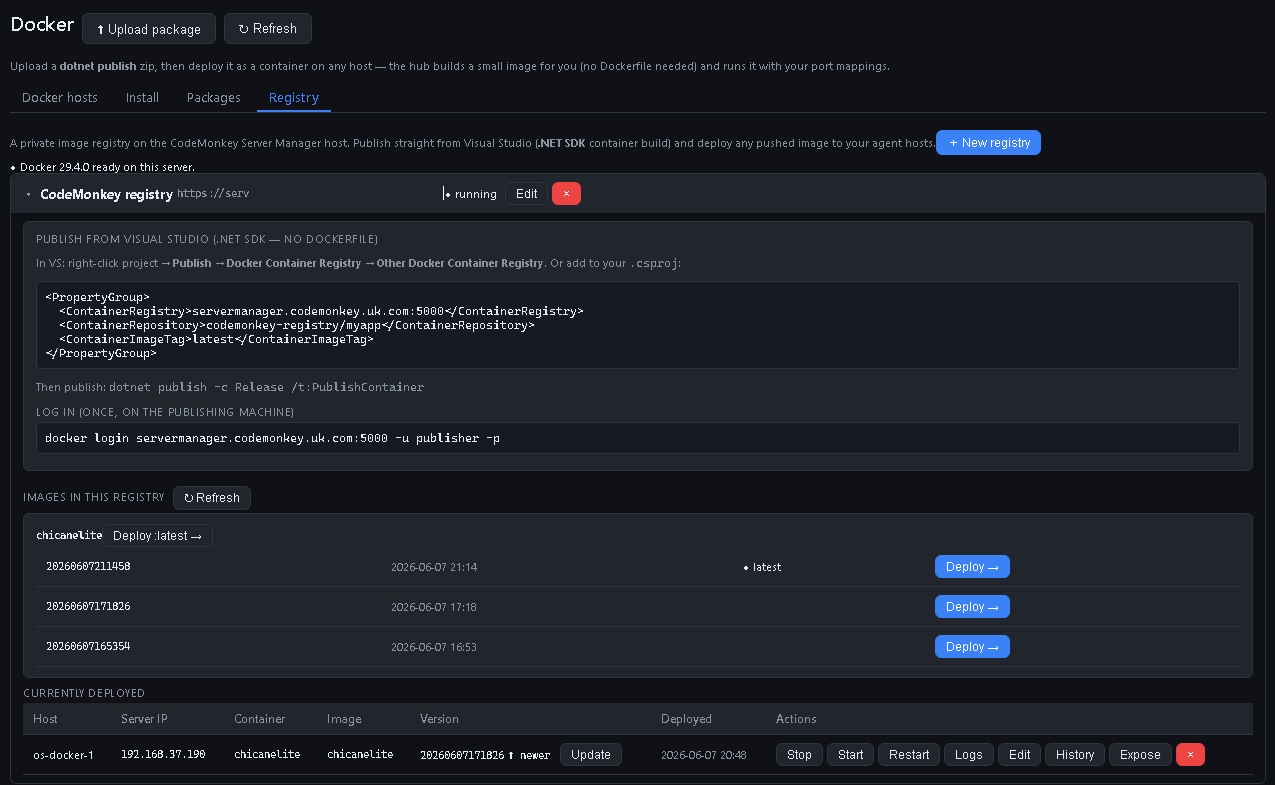The height and width of the screenshot is (785, 1275).
Task: Click the Upload package button
Action: click(148, 29)
